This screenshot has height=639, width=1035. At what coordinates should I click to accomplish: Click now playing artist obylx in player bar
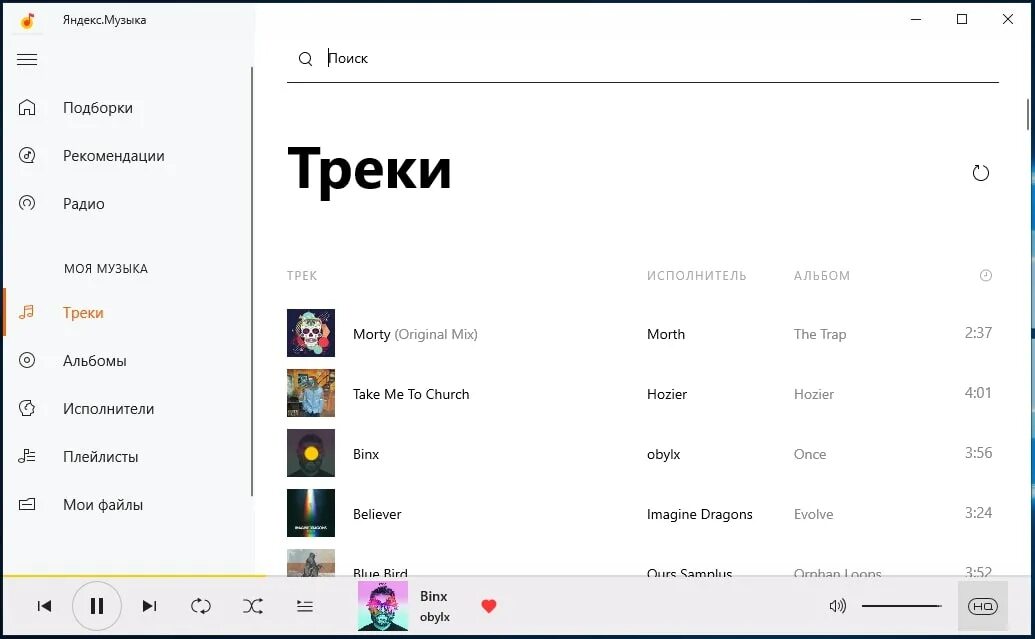[x=435, y=617]
